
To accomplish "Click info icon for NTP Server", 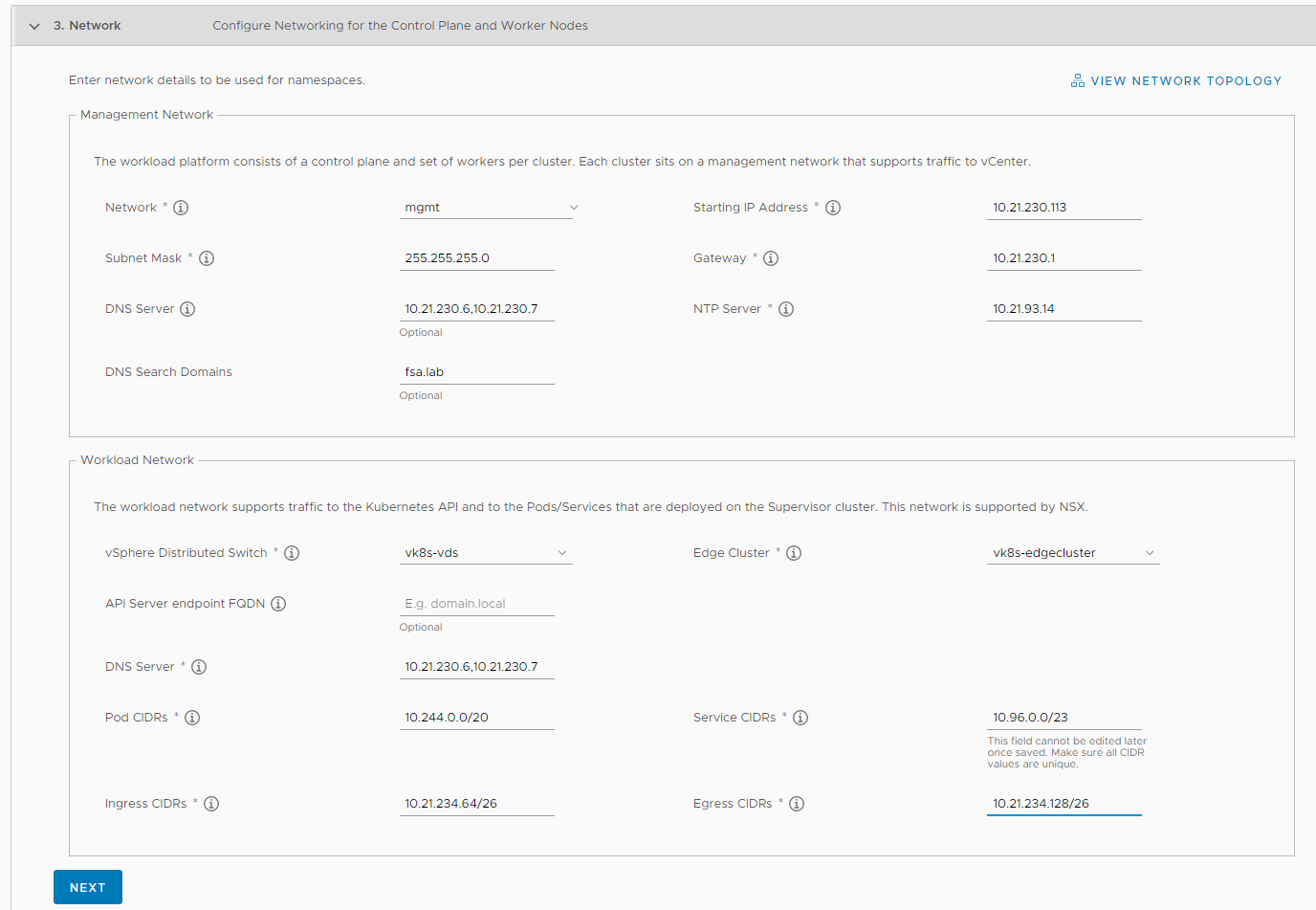I will (786, 309).
